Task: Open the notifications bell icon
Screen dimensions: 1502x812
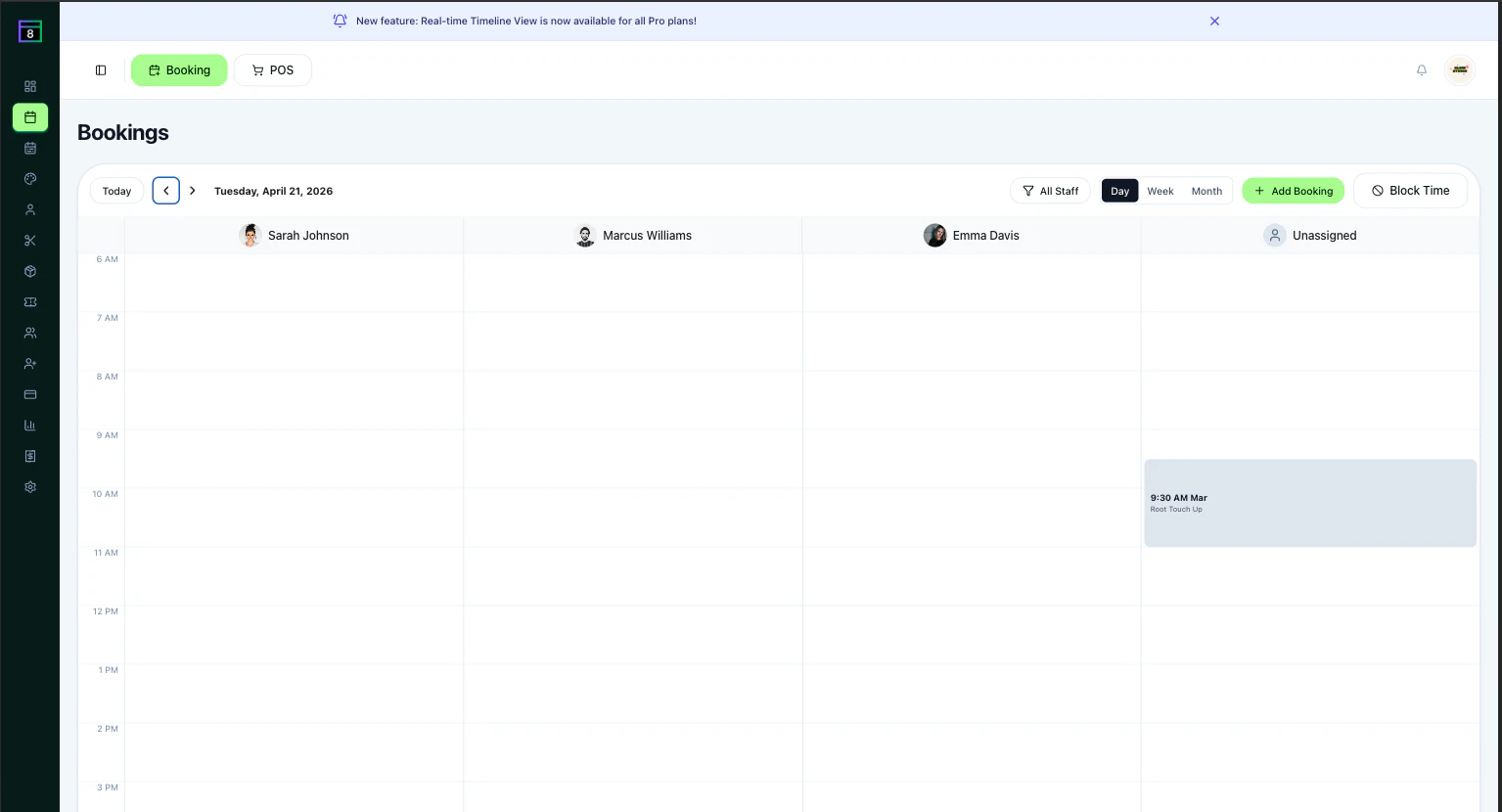Action: 1422,70
